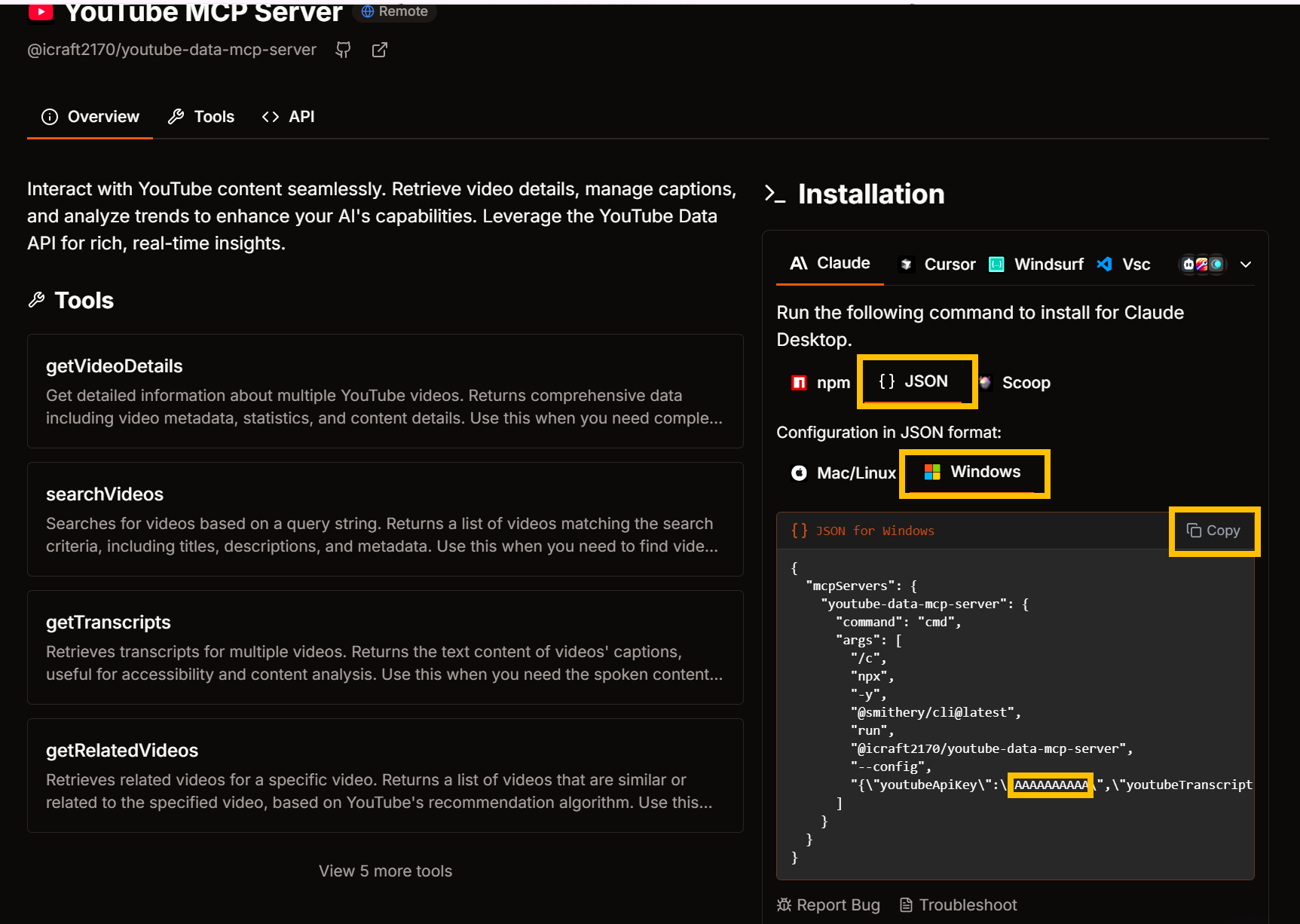Viewport: 1300px width, 924px height.
Task: Click the Report Bug link
Action: [x=828, y=905]
